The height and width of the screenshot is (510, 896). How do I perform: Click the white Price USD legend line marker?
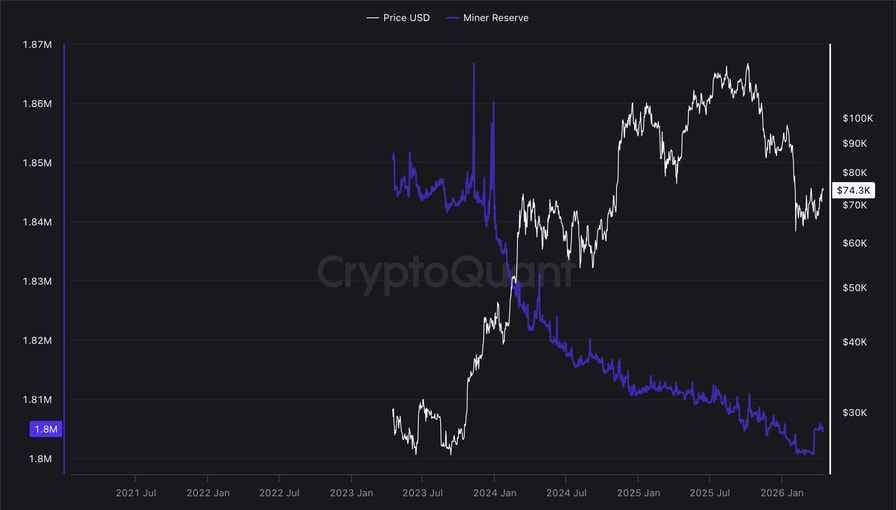click(x=373, y=18)
